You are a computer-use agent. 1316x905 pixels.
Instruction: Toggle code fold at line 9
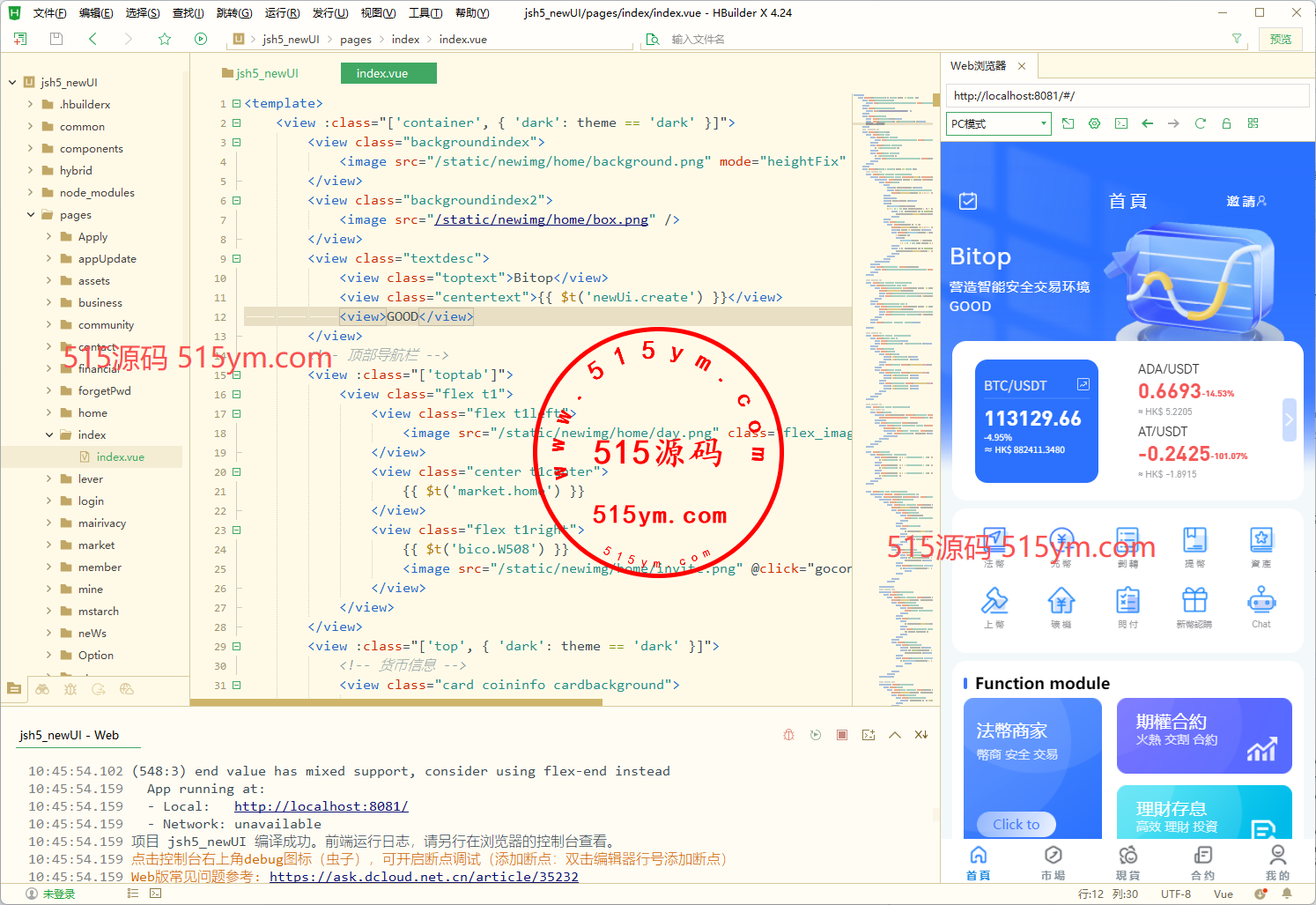(236, 259)
